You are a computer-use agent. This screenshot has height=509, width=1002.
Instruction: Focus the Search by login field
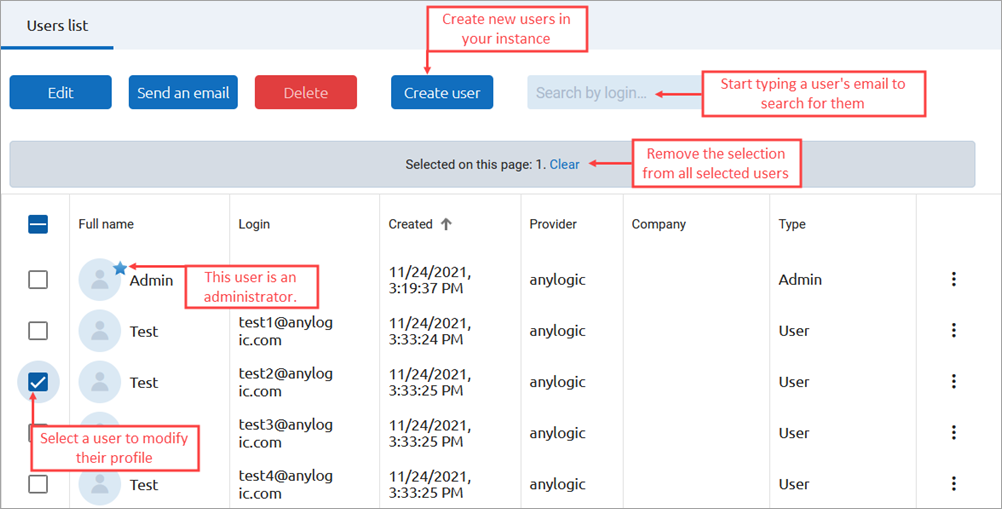click(x=614, y=93)
